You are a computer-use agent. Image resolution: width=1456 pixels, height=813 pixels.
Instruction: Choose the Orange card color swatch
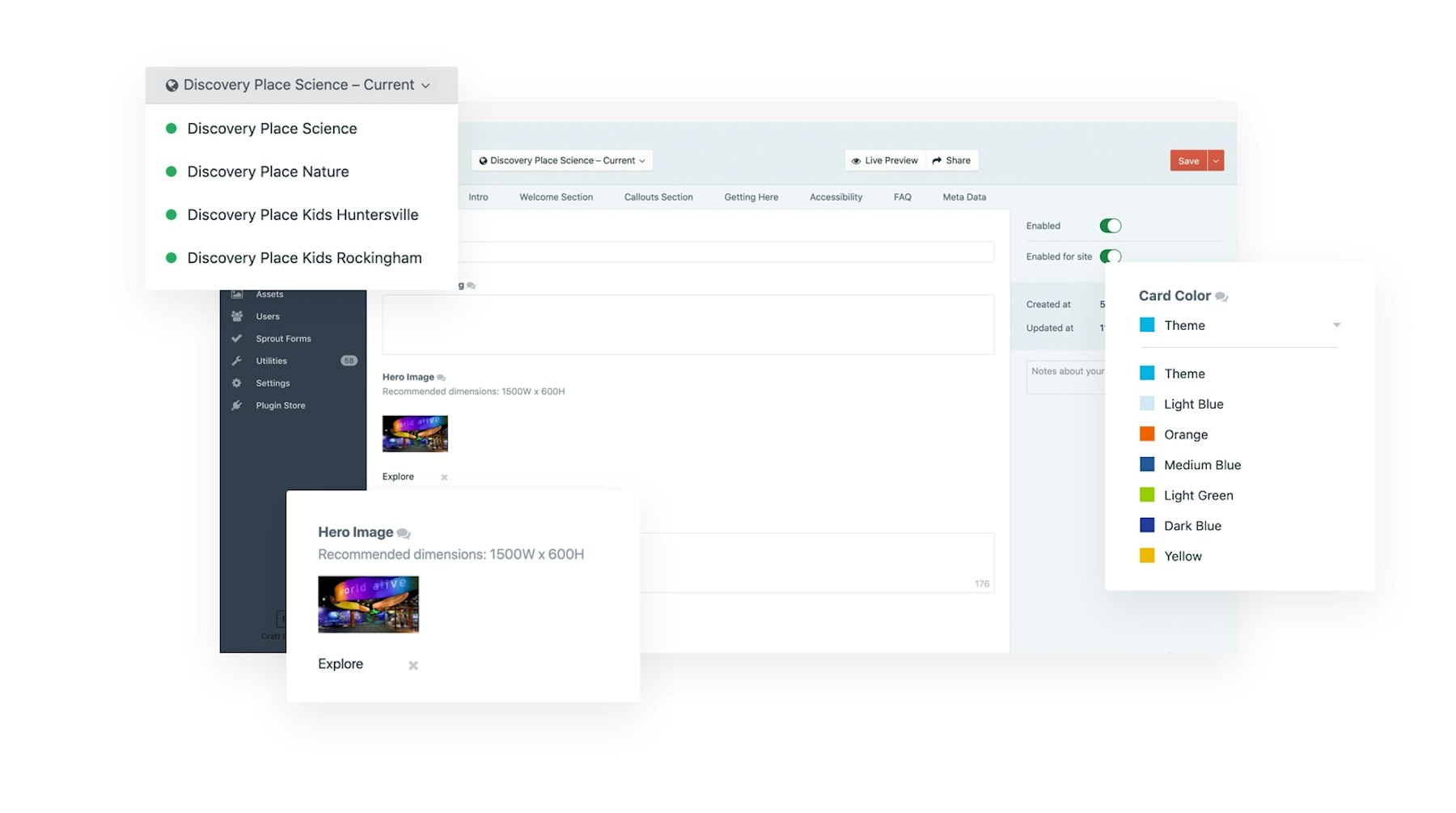pos(1147,434)
